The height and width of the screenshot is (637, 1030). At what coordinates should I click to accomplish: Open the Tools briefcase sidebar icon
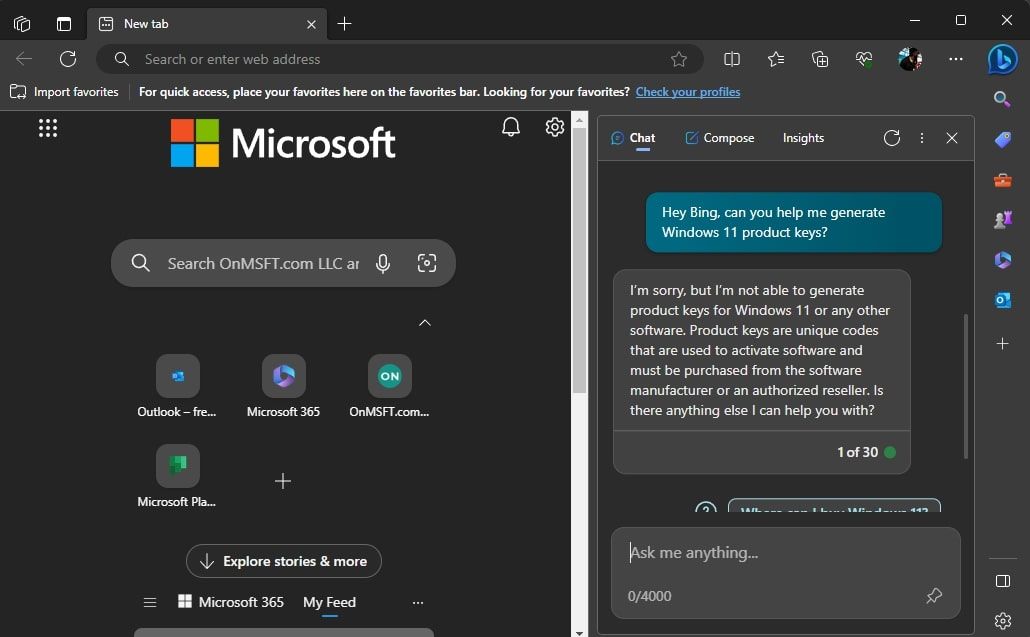(x=1002, y=179)
